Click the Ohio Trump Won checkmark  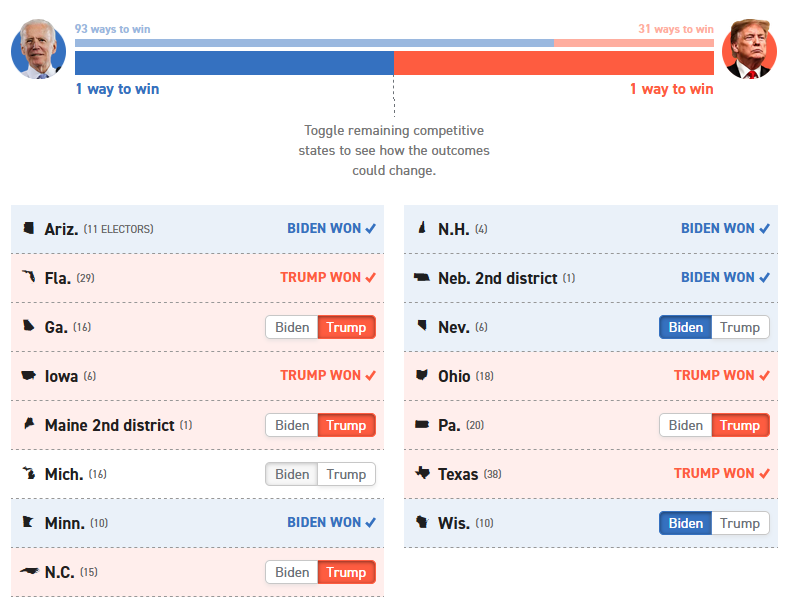pyautogui.click(x=765, y=376)
